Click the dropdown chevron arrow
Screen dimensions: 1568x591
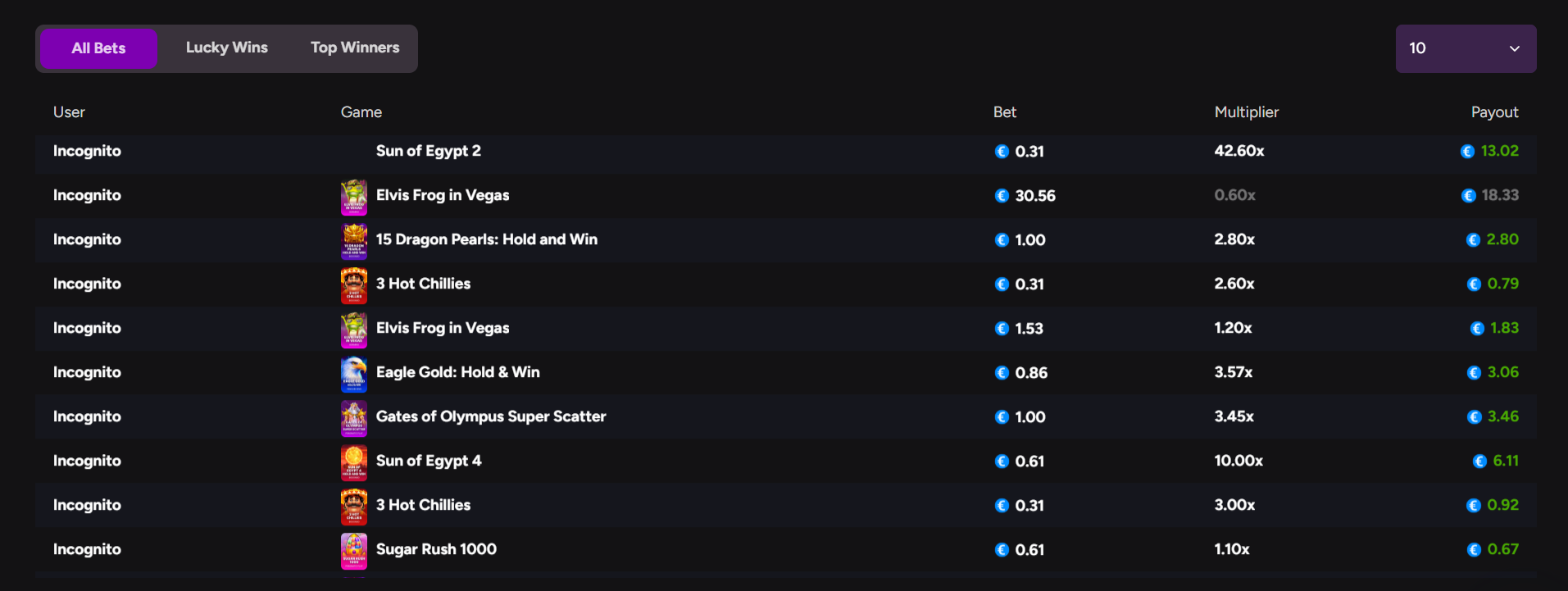point(1514,48)
